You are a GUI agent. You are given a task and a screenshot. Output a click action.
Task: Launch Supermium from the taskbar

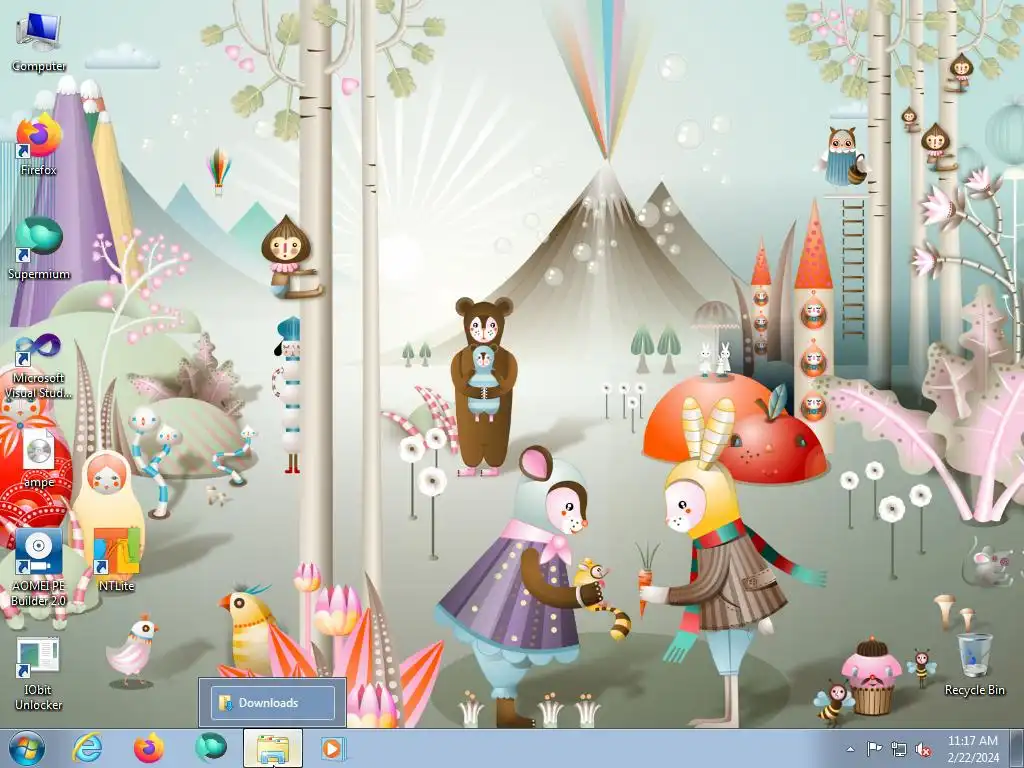(210, 748)
